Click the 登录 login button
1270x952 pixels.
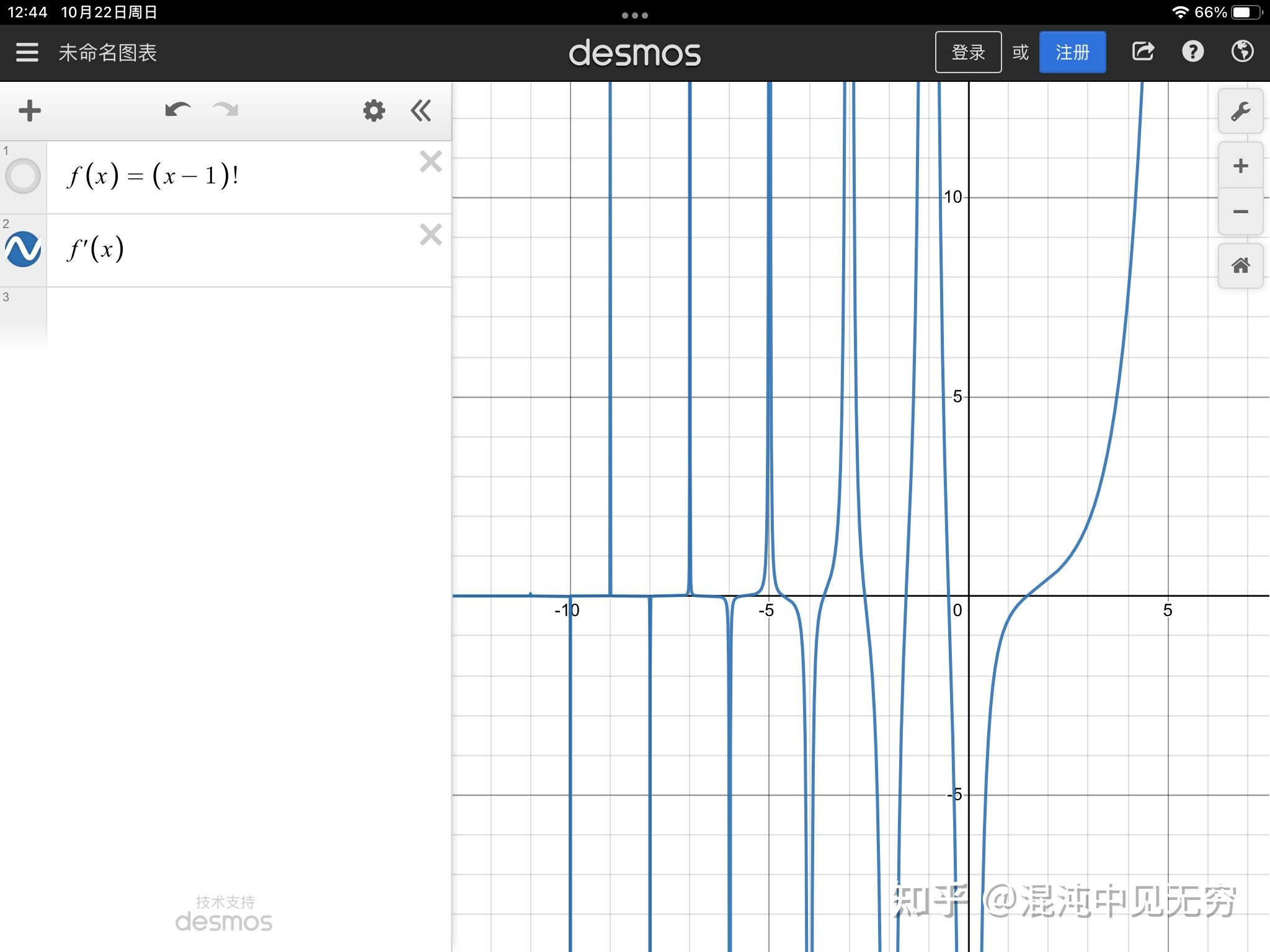click(968, 53)
